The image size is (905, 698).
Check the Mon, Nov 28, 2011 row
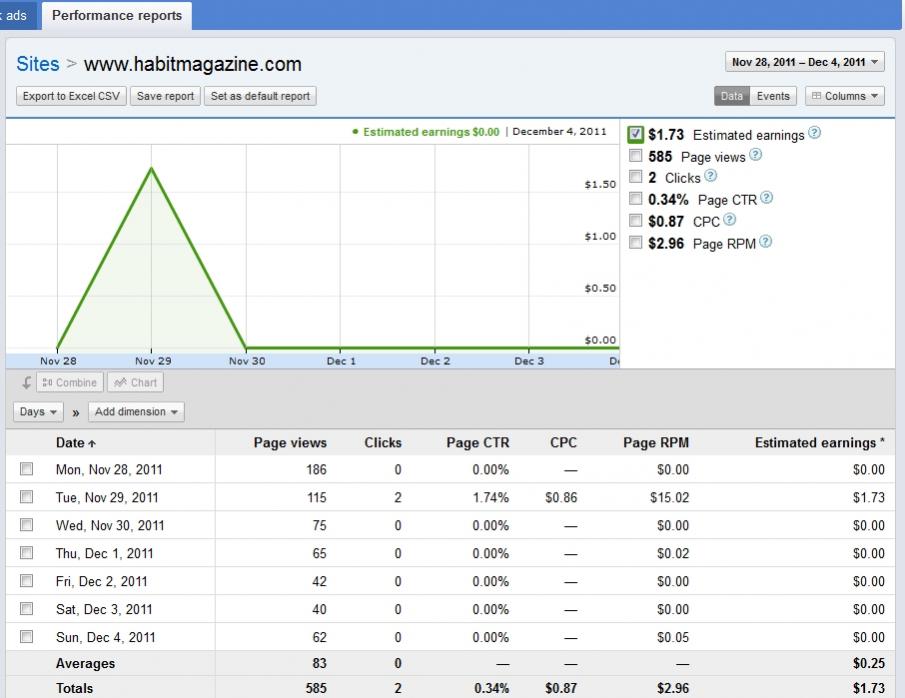tap(27, 469)
